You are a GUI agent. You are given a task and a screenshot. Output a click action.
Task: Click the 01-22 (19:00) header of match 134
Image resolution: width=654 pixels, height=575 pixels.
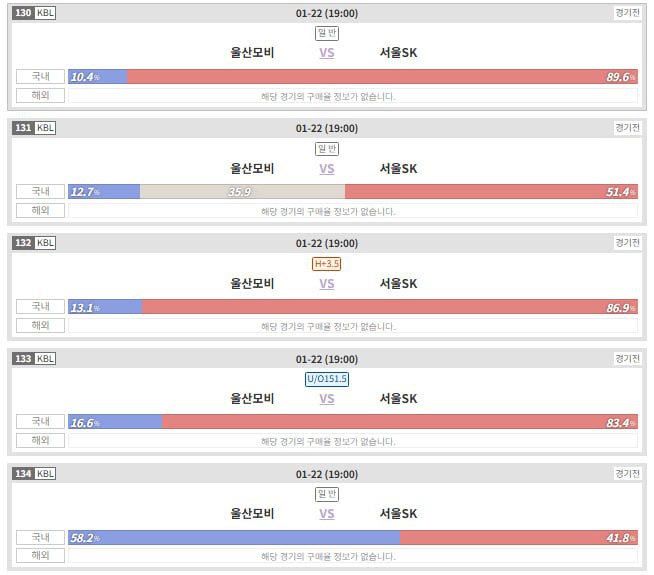327,474
